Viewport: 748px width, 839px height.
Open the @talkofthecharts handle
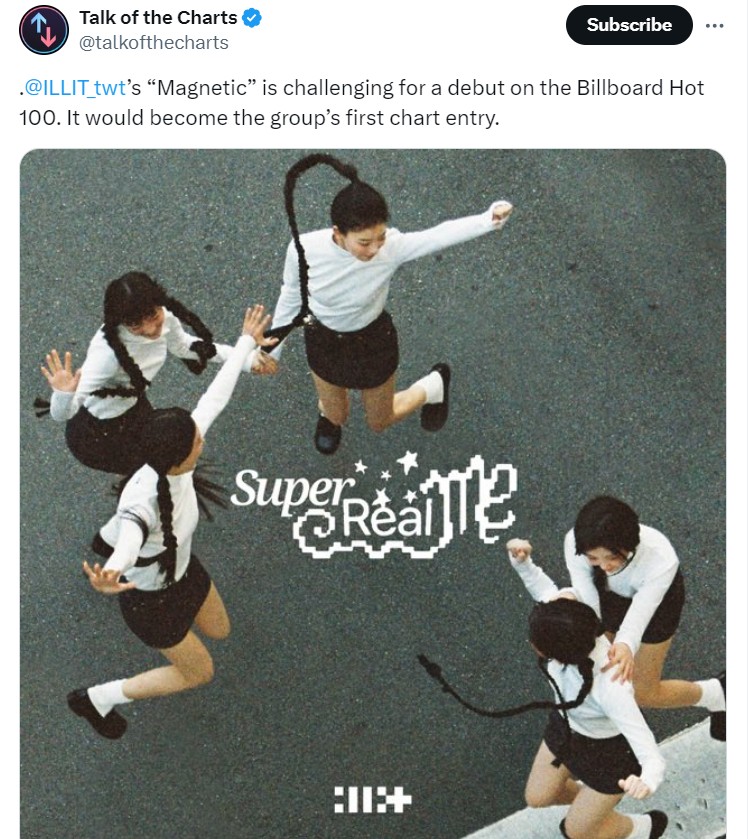point(154,43)
